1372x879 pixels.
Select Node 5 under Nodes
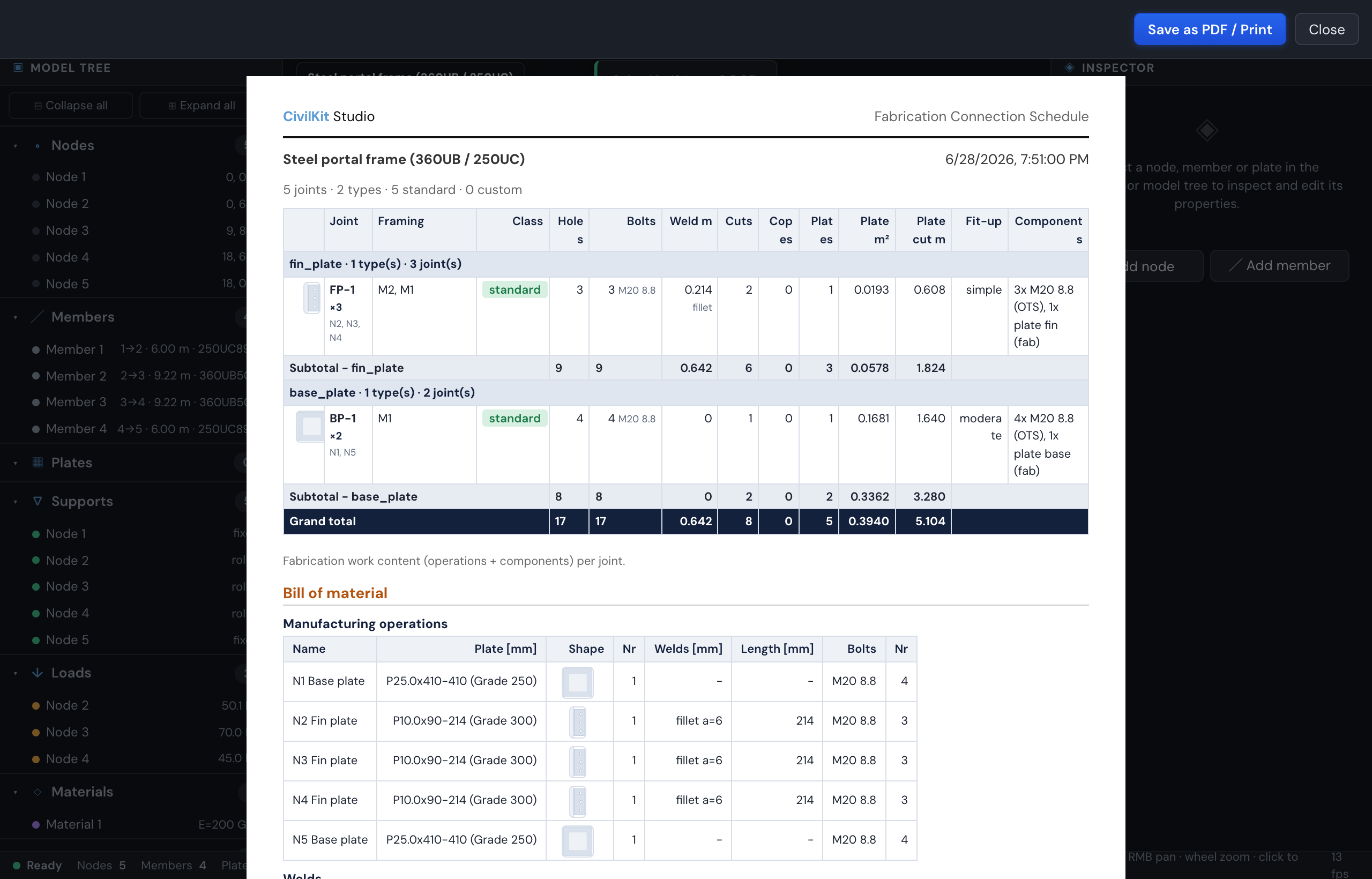[x=123, y=284]
